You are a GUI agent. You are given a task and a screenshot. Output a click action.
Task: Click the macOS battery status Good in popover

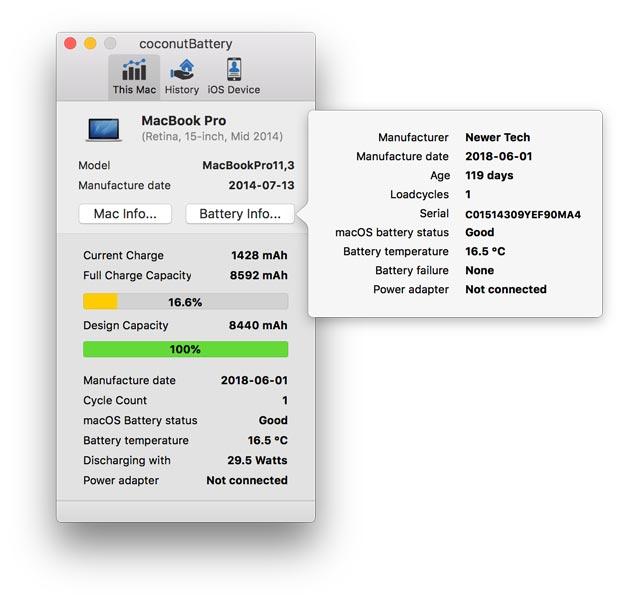[x=480, y=232]
